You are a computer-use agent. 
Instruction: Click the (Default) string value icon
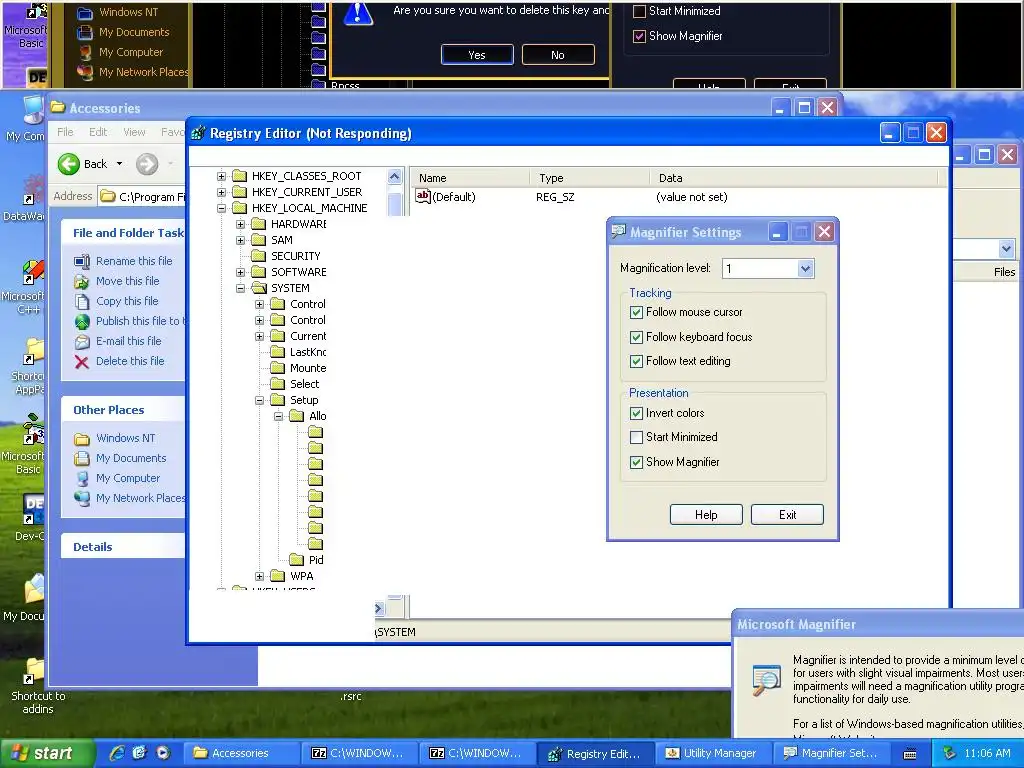point(423,196)
